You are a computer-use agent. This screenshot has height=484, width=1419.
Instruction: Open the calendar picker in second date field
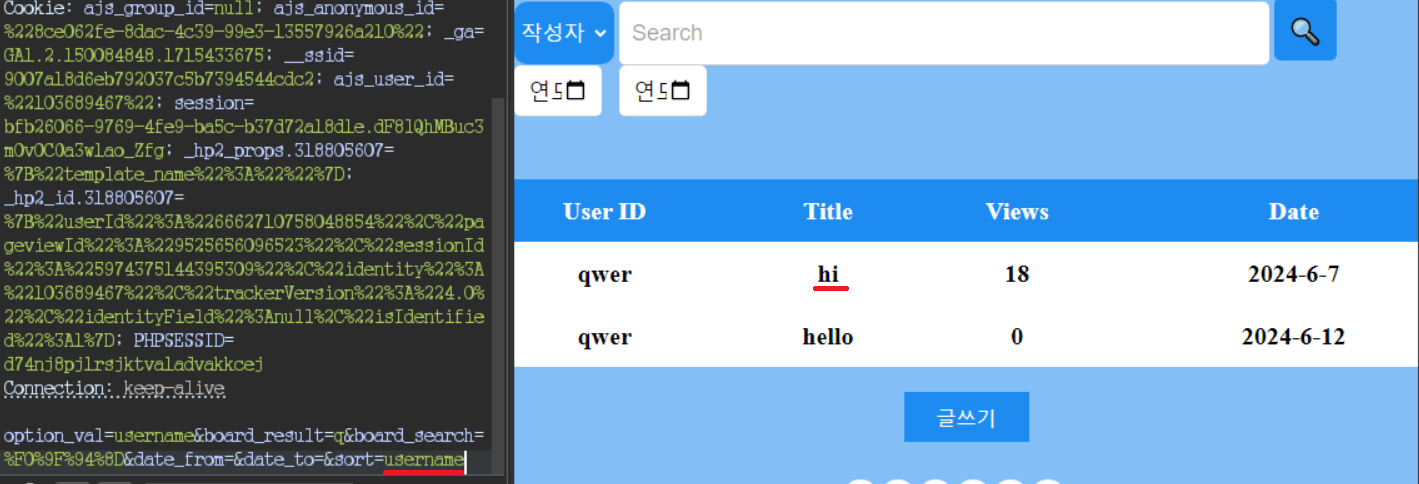coord(681,91)
